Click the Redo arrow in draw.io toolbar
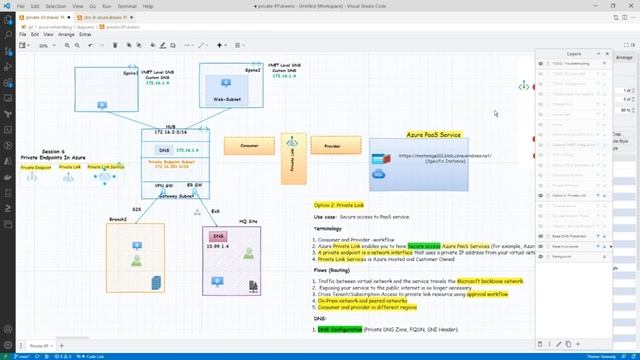 [101, 45]
